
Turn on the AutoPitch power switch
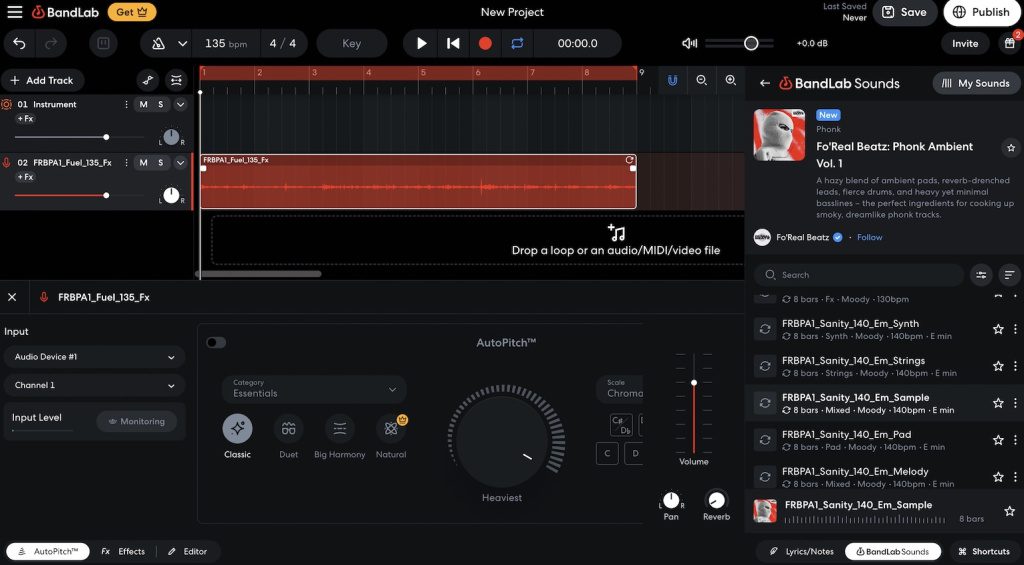pos(216,343)
